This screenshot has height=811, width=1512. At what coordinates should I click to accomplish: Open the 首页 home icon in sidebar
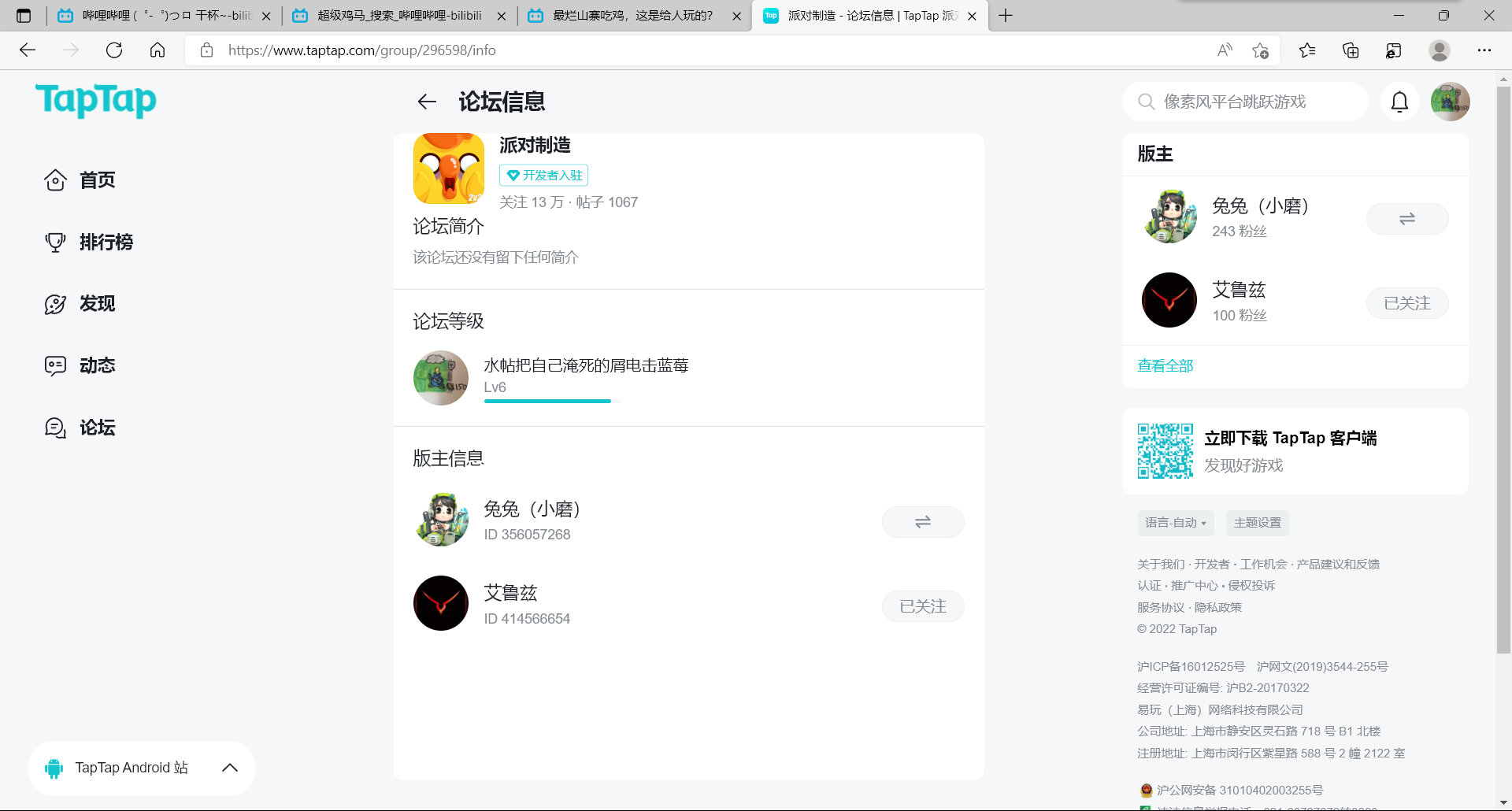click(55, 180)
